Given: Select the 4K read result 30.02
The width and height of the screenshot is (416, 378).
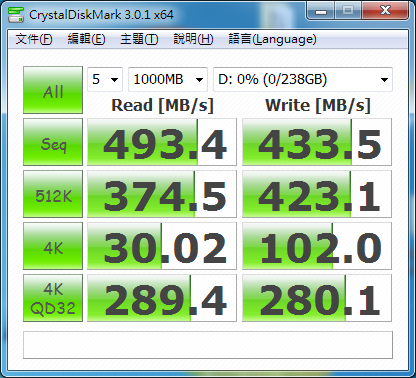Looking at the screenshot, I should (162, 246).
